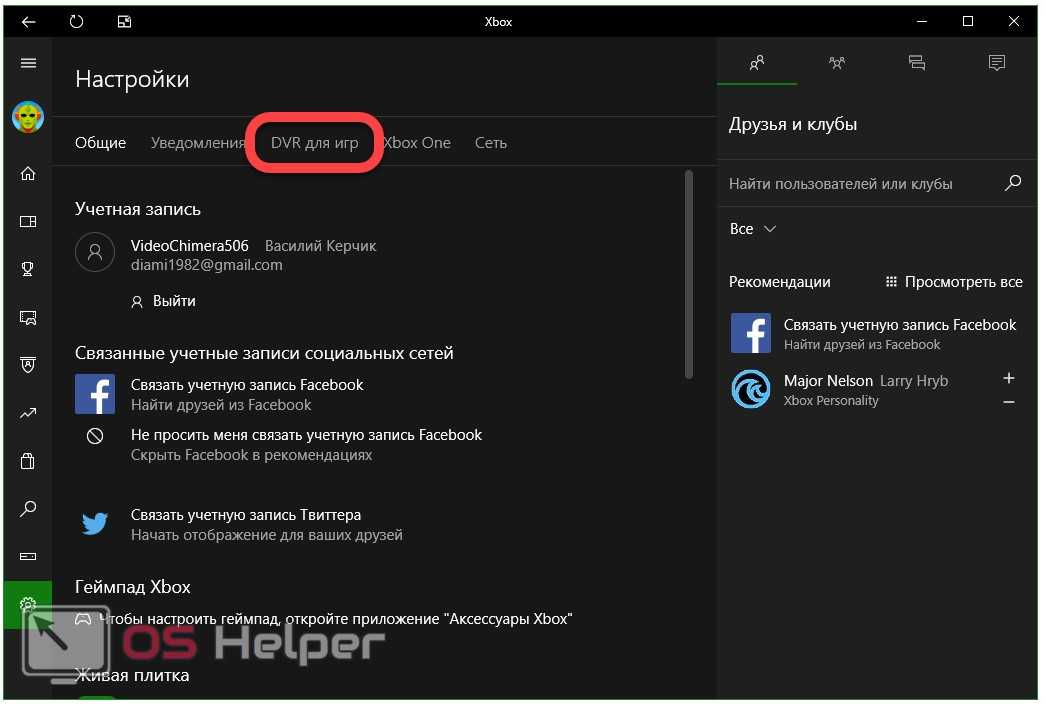This screenshot has height=705, width=1046.
Task: Open the sidebar Search magnifier icon
Action: pos(28,509)
